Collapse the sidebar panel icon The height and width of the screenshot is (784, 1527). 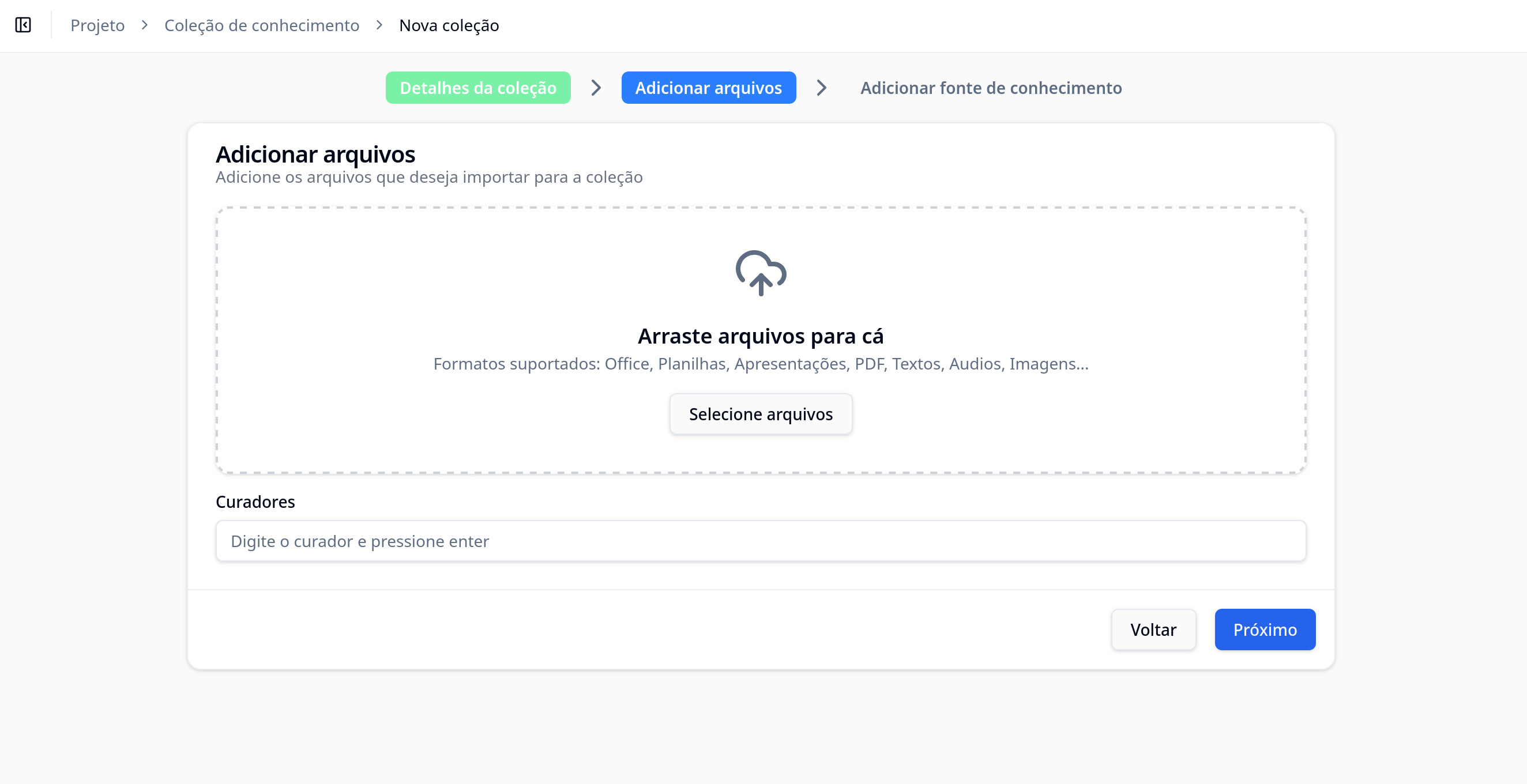[23, 25]
